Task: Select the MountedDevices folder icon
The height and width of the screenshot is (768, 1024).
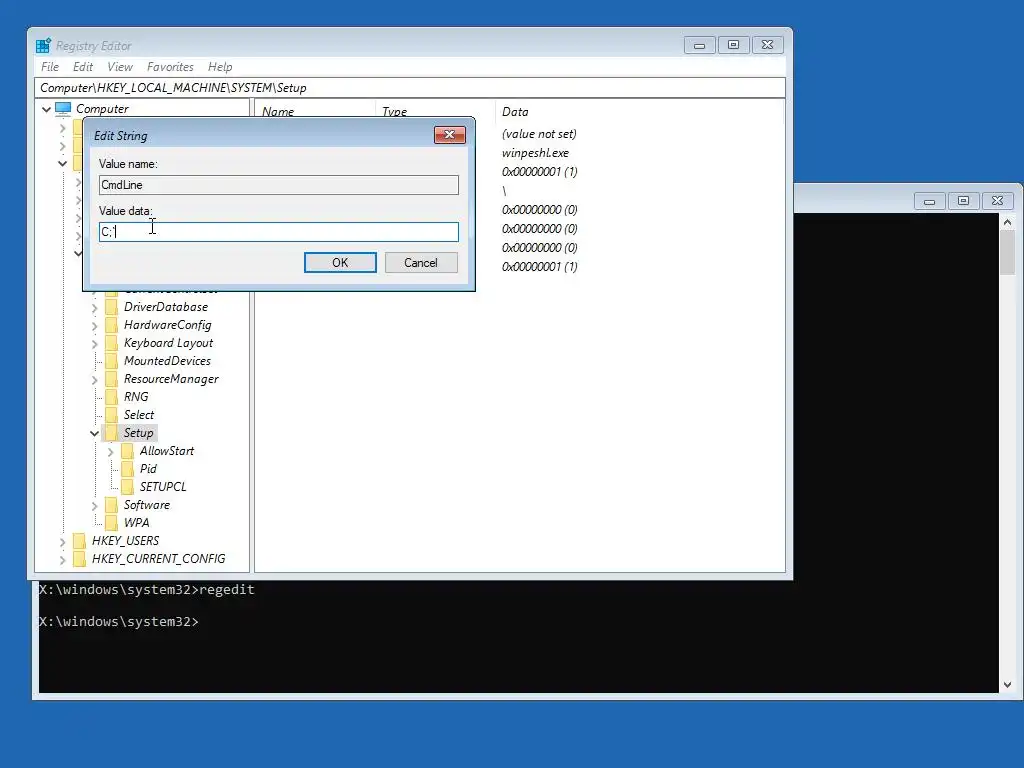Action: click(112, 360)
